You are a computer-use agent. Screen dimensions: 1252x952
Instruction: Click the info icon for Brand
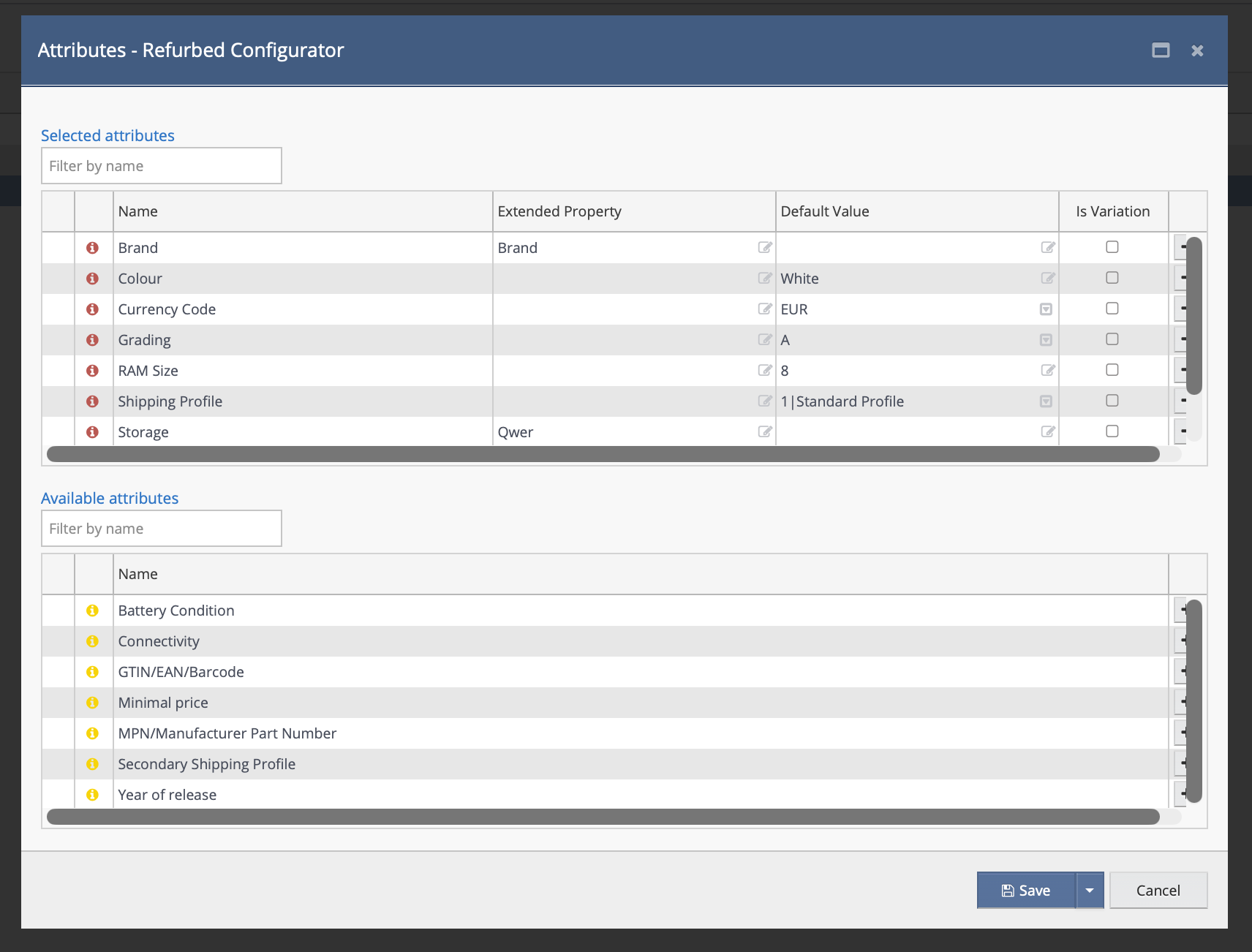click(x=92, y=248)
